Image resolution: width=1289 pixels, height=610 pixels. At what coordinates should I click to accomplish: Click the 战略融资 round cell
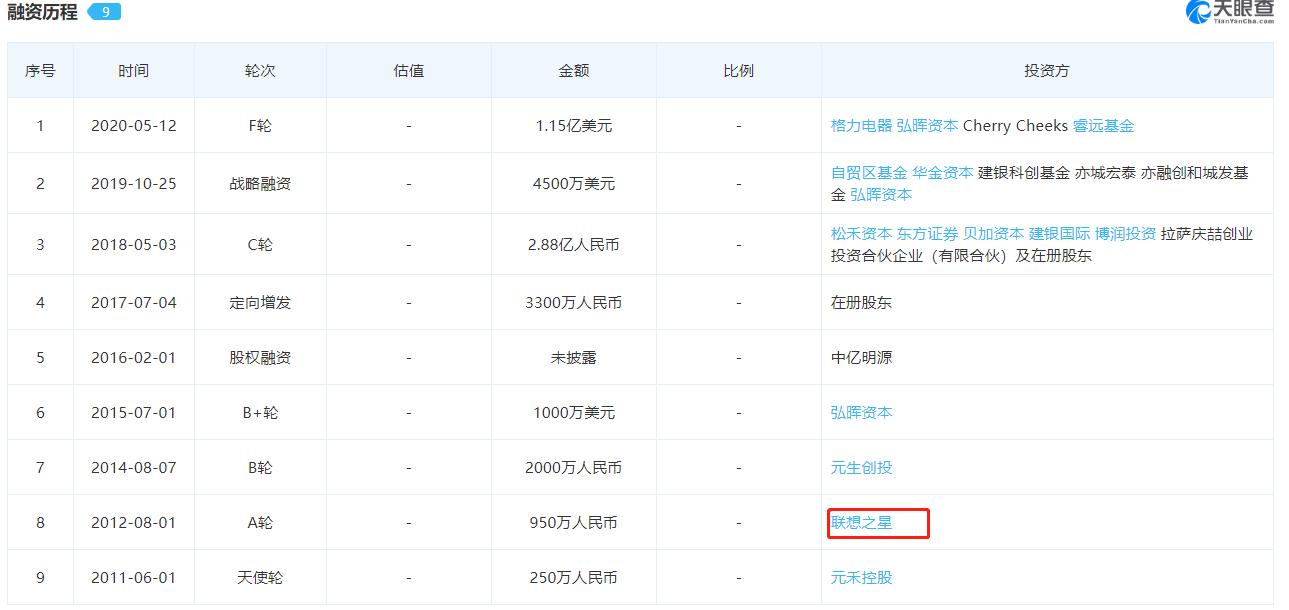coord(260,184)
